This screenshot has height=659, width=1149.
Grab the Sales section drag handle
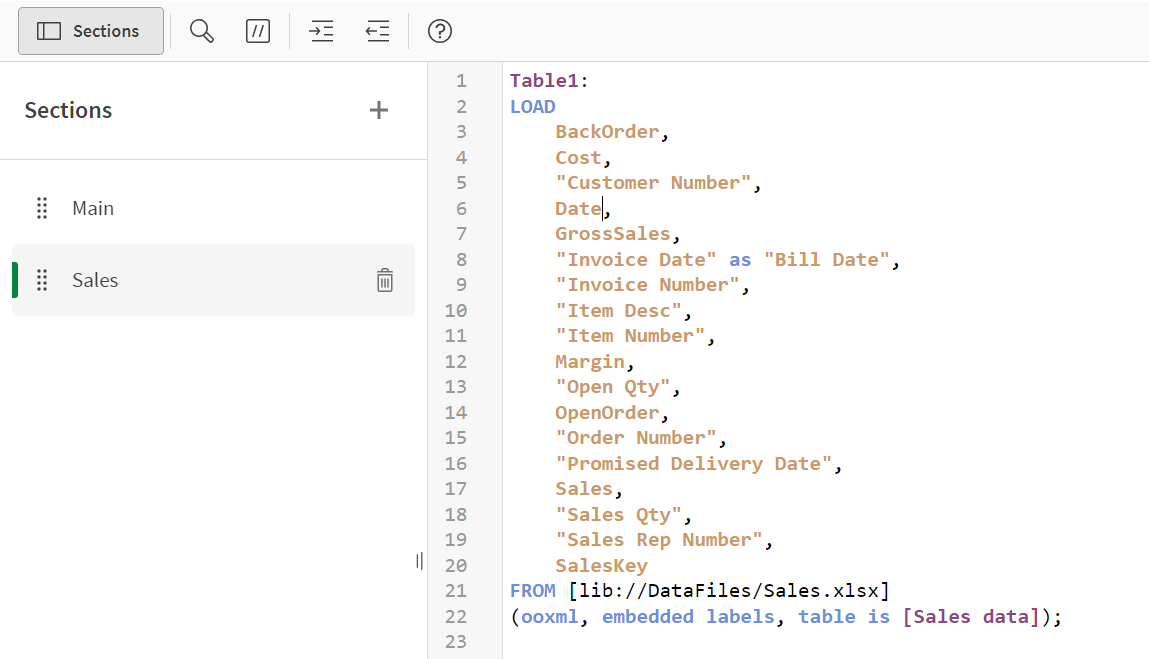pyautogui.click(x=43, y=280)
